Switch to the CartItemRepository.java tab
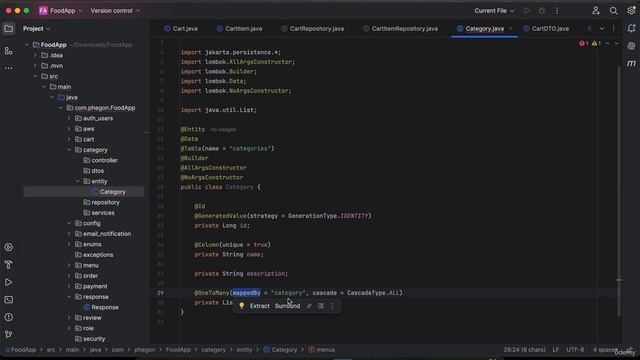The width and height of the screenshot is (640, 360). [x=400, y=29]
